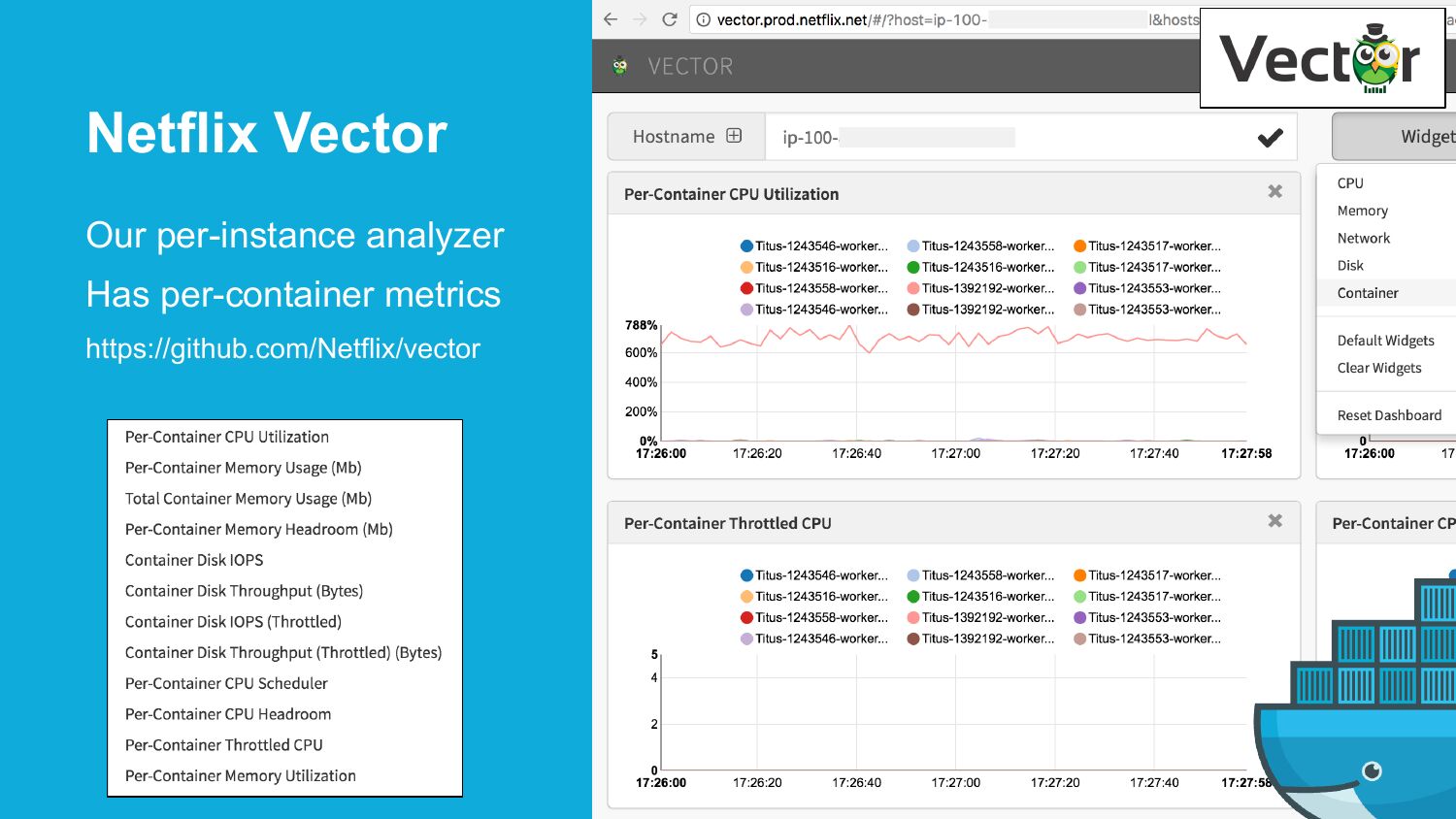Close the Per-Container Throttled CPU widget
Viewport: 1456px width, 819px height.
(x=1274, y=521)
